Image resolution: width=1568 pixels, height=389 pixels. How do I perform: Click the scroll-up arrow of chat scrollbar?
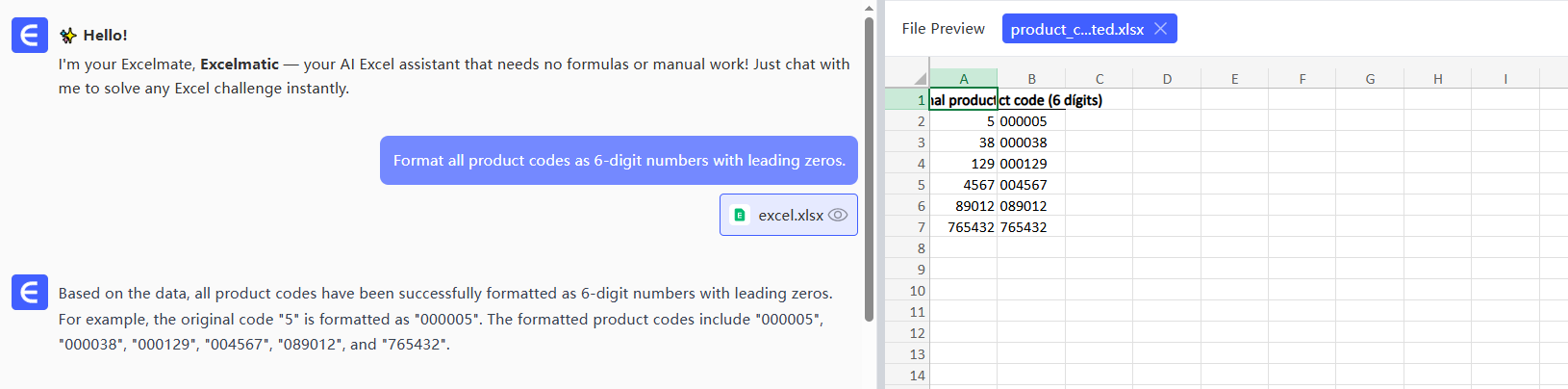[869, 8]
